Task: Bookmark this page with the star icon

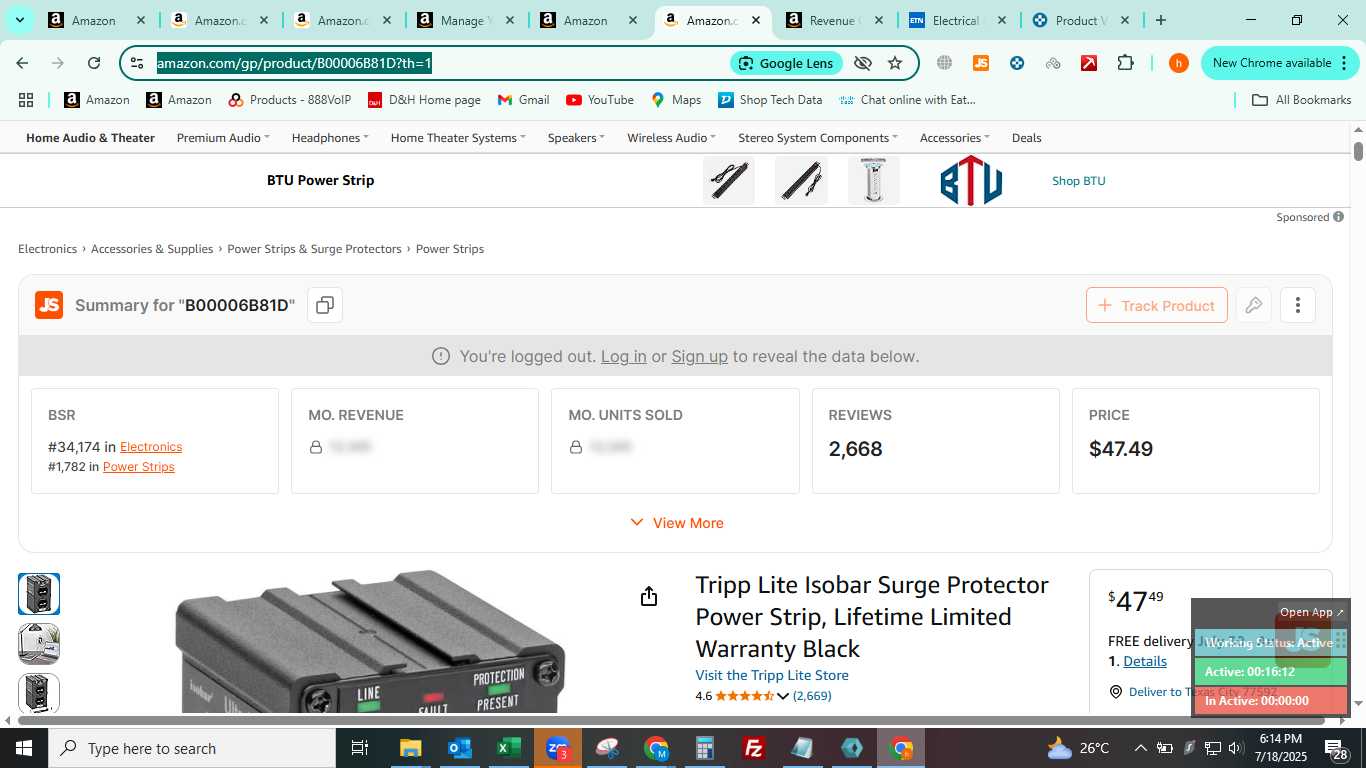Action: click(x=895, y=63)
